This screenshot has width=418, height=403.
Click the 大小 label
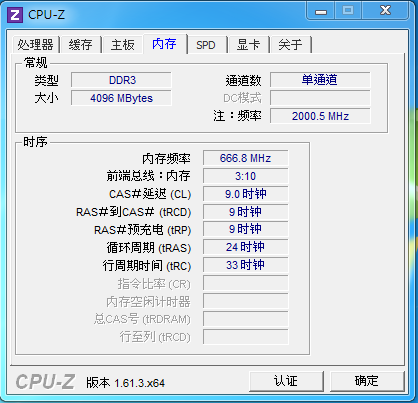click(x=46, y=98)
